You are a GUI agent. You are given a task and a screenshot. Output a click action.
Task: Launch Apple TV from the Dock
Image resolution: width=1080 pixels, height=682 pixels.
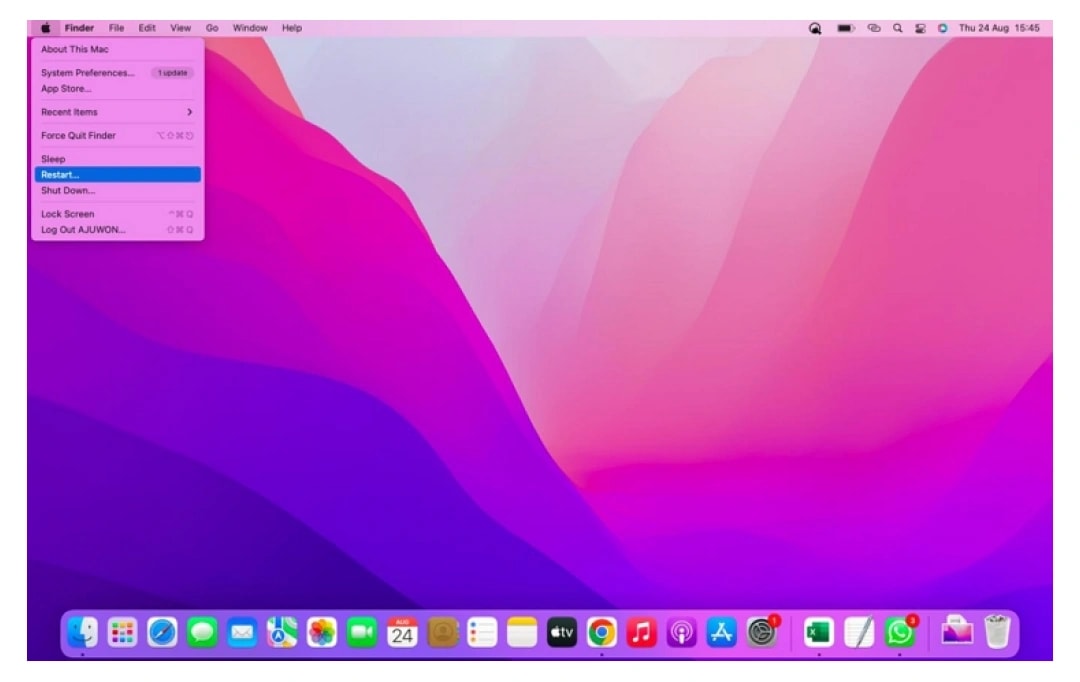click(x=562, y=632)
